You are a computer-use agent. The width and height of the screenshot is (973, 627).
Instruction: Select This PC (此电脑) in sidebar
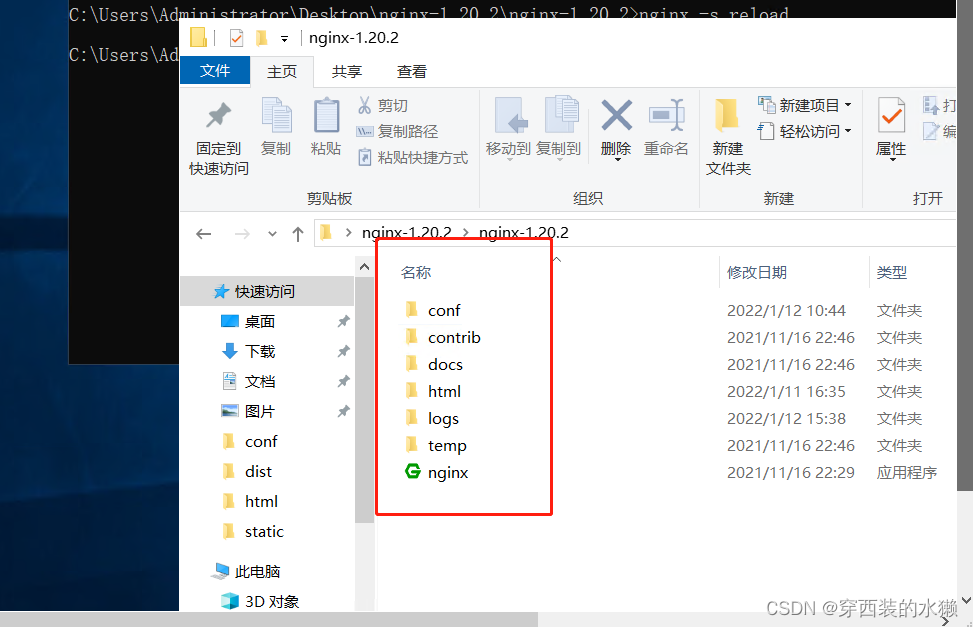(x=257, y=571)
